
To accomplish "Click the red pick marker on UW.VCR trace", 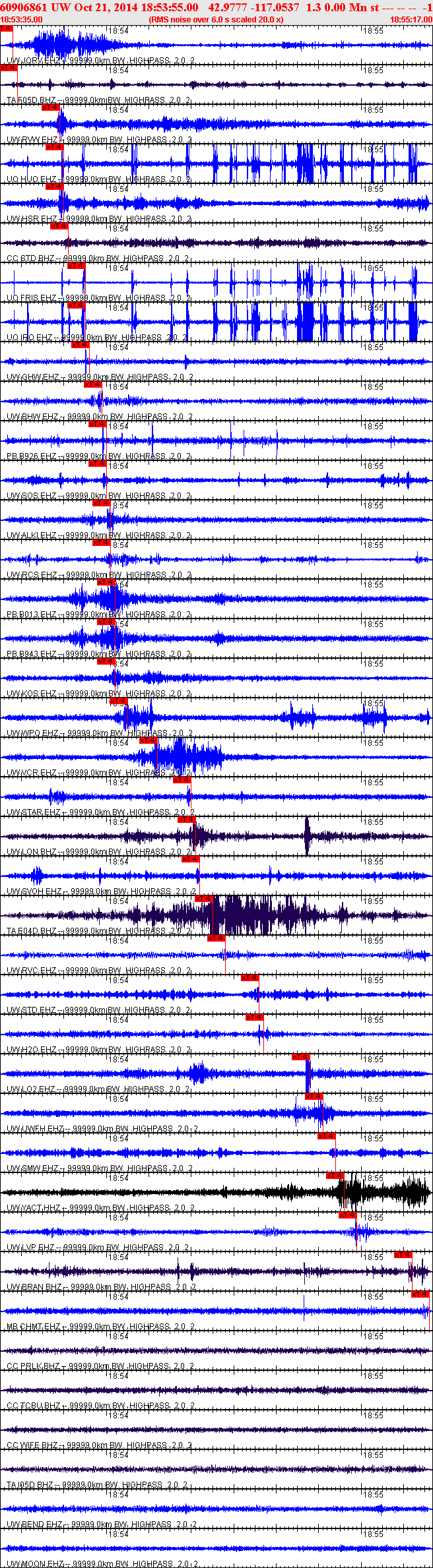I will [149, 740].
